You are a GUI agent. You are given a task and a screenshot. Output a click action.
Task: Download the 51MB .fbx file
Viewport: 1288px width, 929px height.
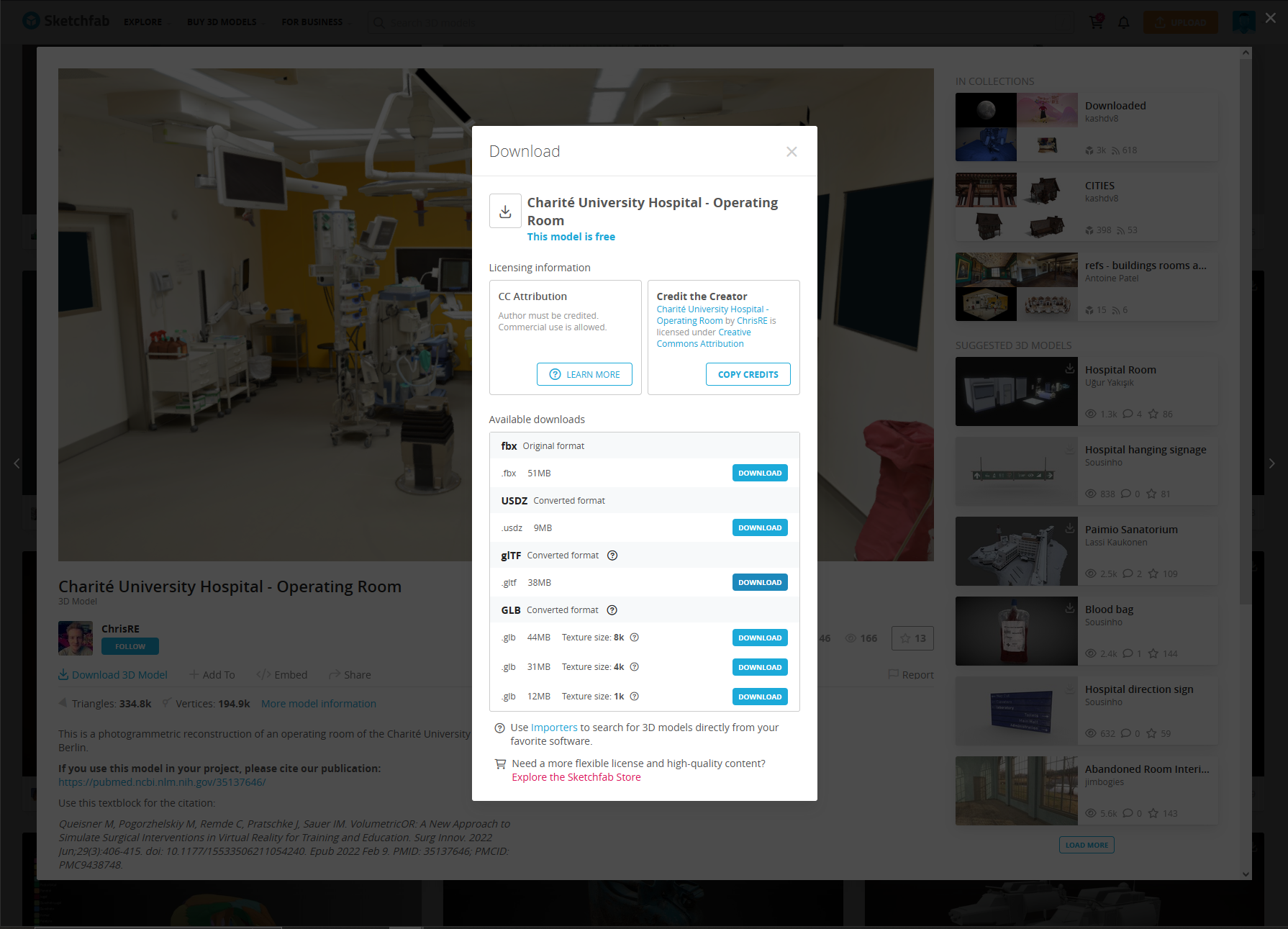click(x=760, y=473)
